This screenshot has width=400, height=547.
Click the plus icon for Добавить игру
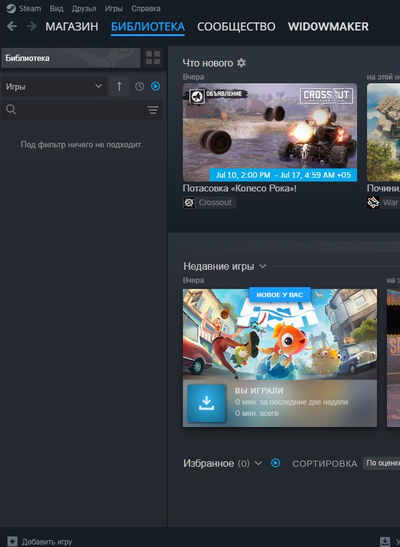12,541
